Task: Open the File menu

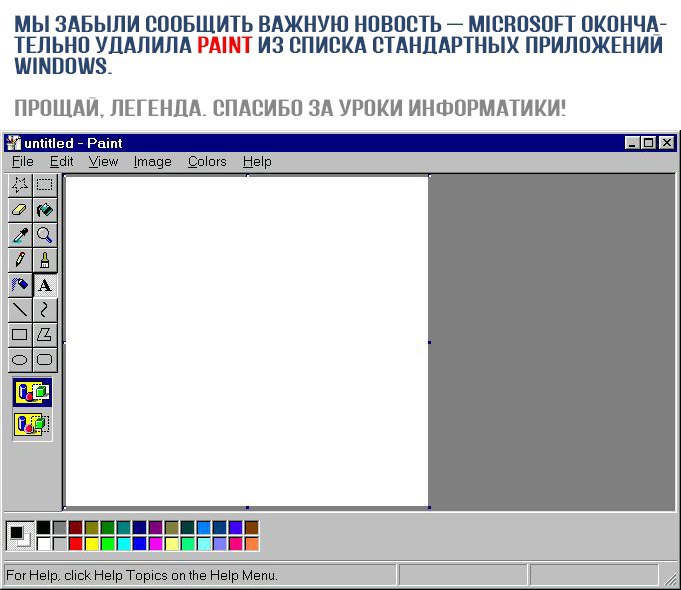Action: point(23,162)
